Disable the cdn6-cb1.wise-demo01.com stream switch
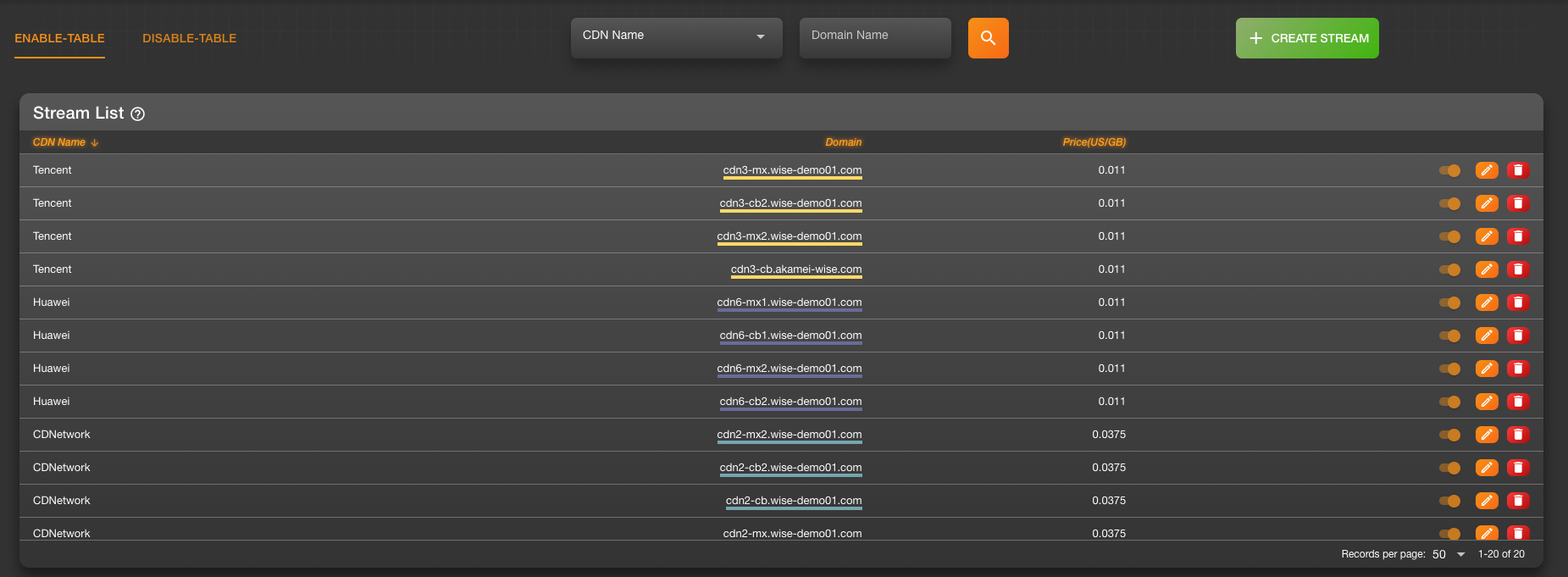Image resolution: width=1568 pixels, height=577 pixels. coord(1449,336)
